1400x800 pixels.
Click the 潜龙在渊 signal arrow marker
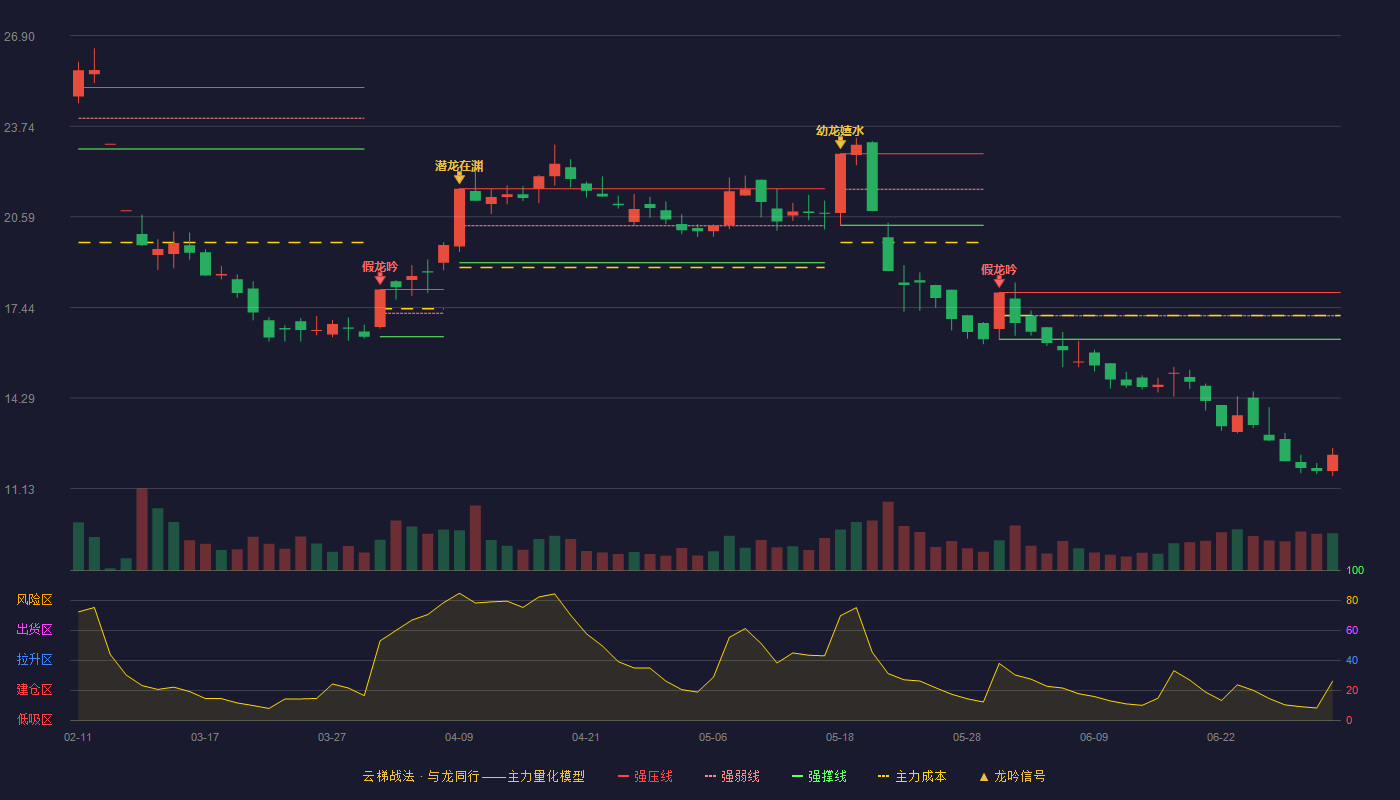tap(459, 178)
